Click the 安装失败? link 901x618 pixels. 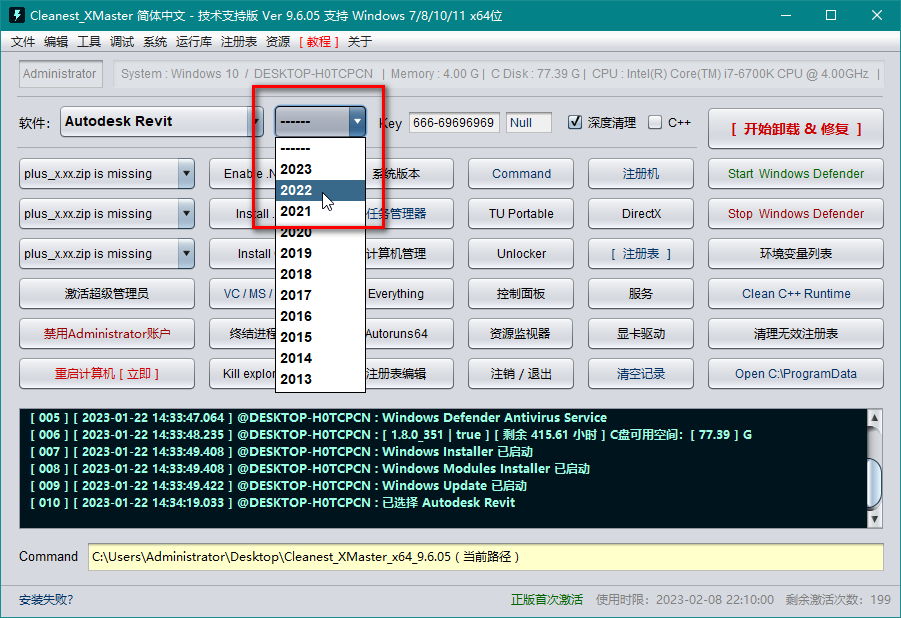click(46, 600)
